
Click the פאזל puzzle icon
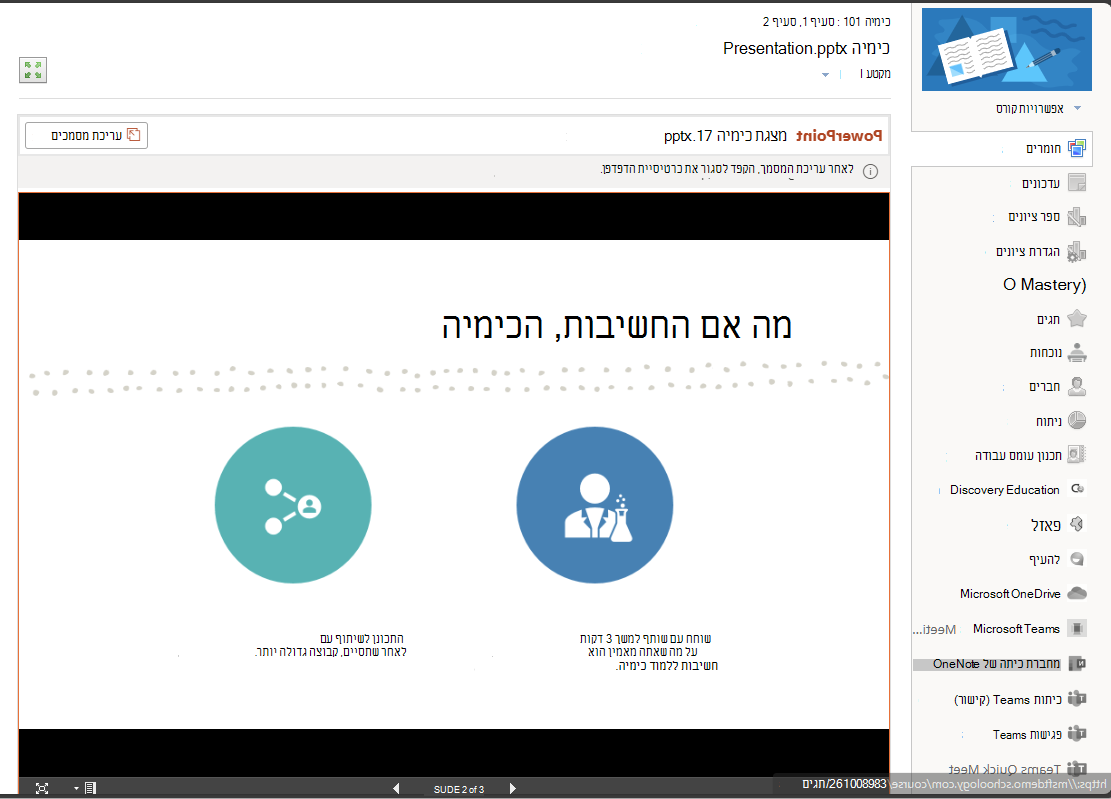point(1076,524)
